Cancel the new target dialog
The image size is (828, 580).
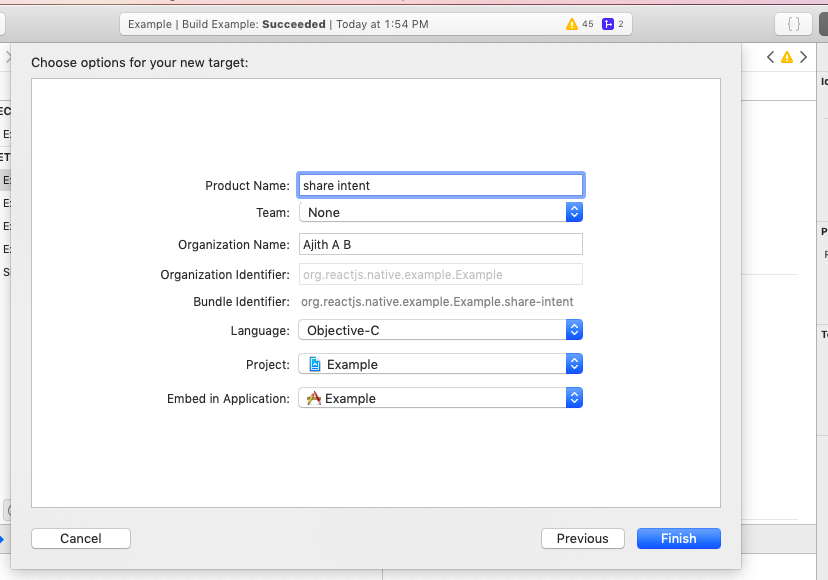81,538
